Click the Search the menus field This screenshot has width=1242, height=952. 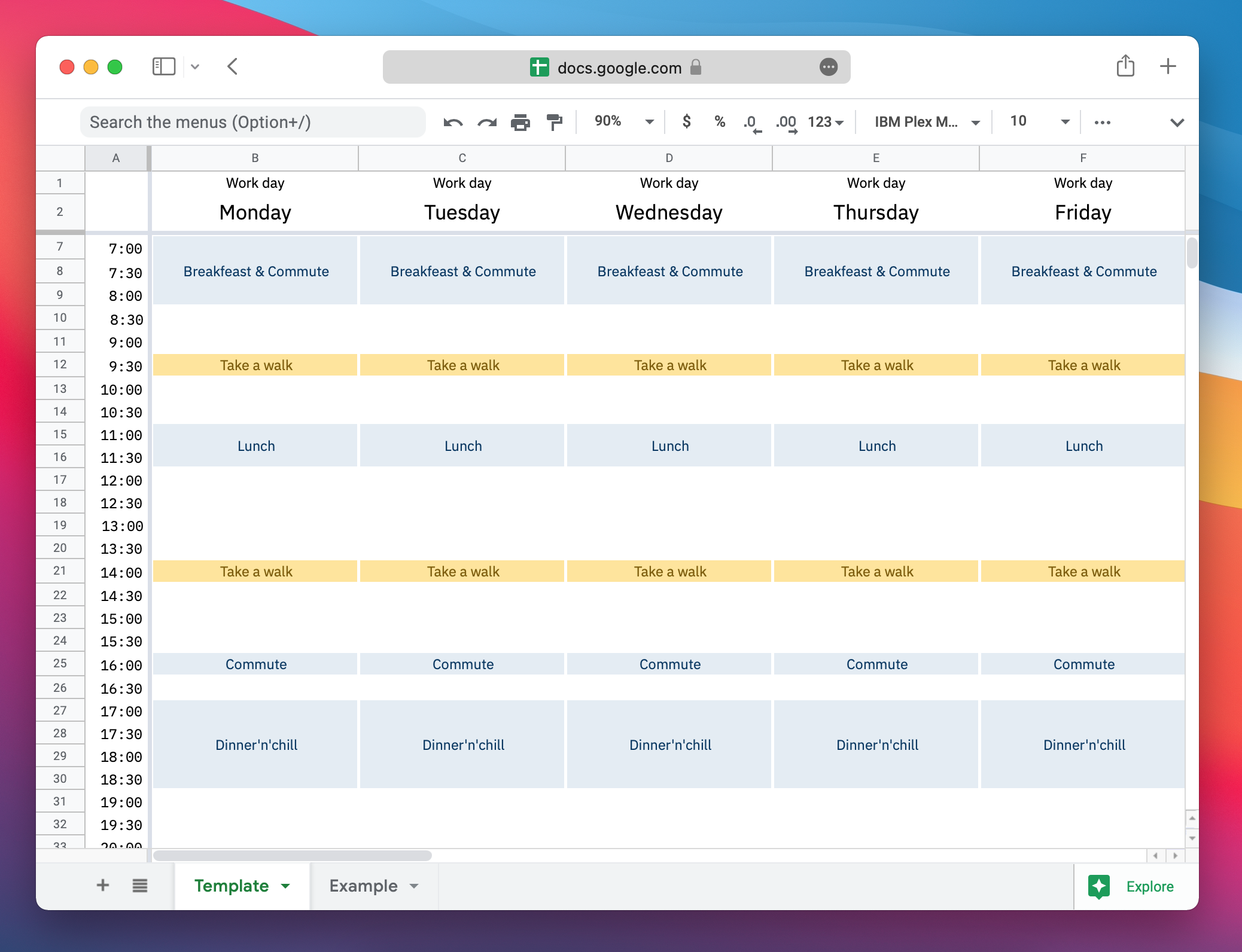(x=252, y=122)
